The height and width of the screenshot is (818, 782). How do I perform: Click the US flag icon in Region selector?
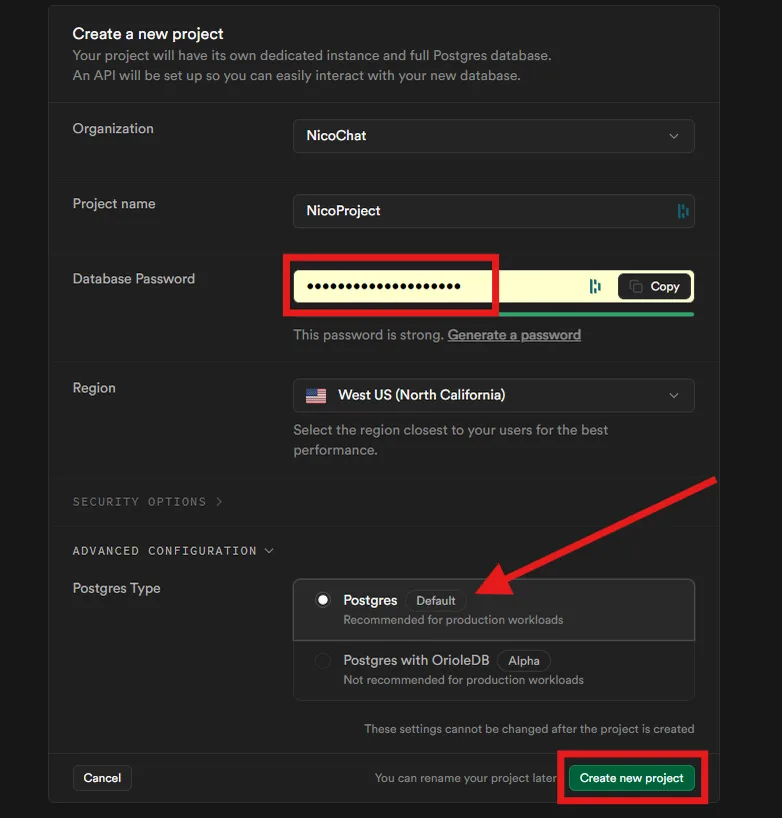pyautogui.click(x=316, y=395)
